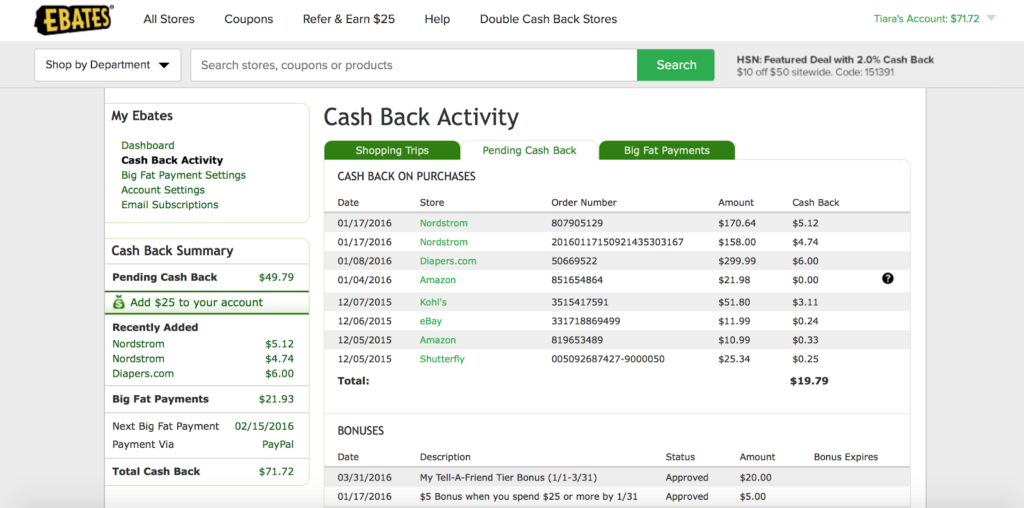
Task: Open Amazon store link dated 01/04/2016
Action: pyautogui.click(x=438, y=279)
